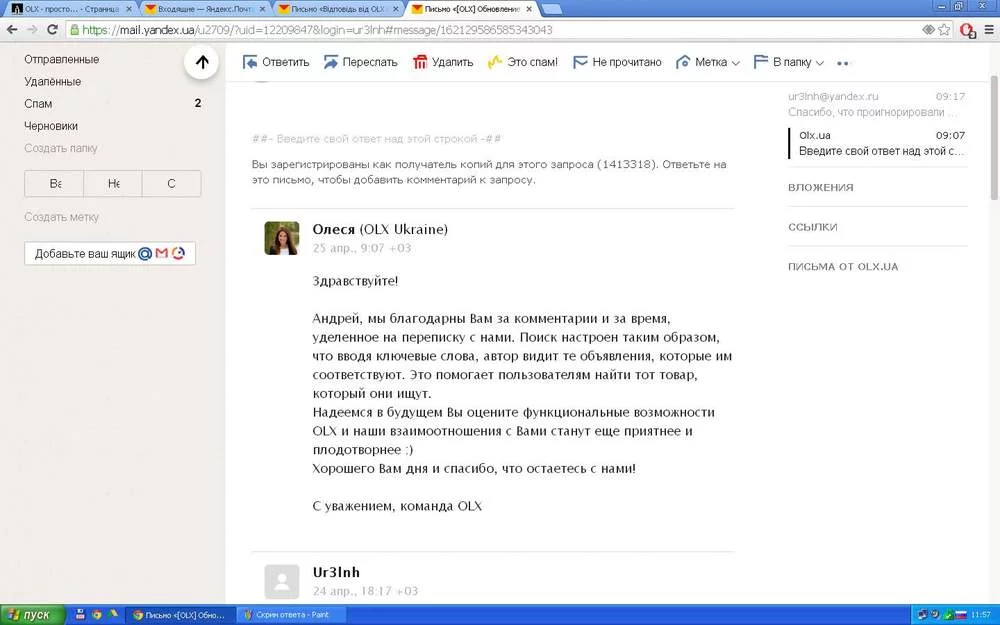The height and width of the screenshot is (625, 1000).
Task: Click the page vertical scrollbar thumb
Action: click(994, 137)
